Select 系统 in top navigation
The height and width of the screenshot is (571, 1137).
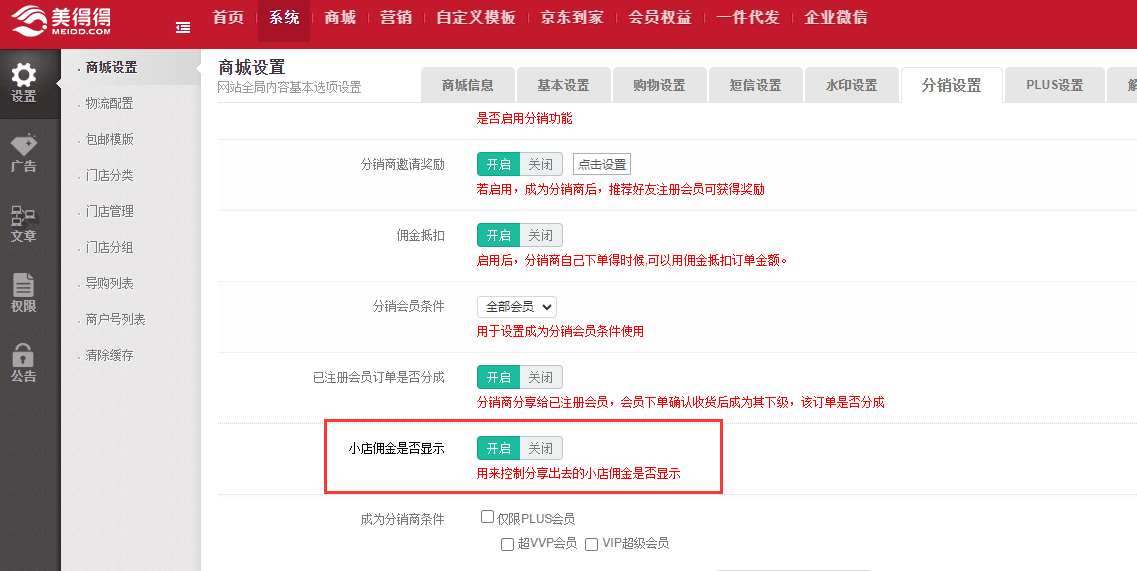click(x=284, y=17)
